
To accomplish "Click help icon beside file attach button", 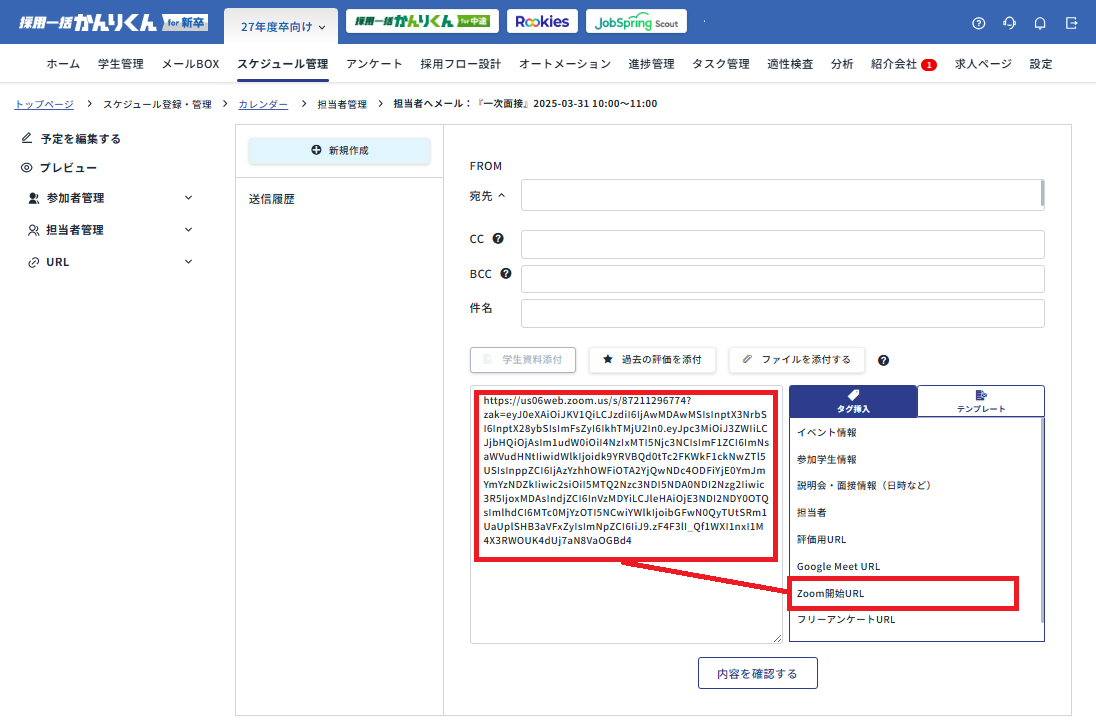I will [883, 360].
